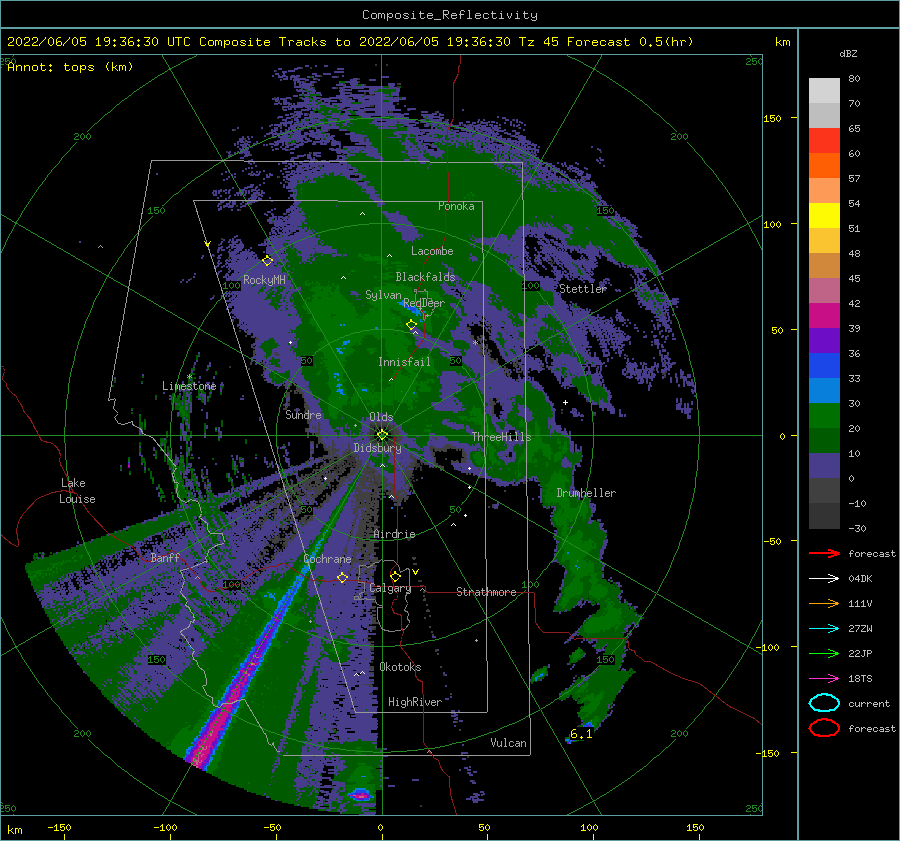This screenshot has width=900, height=841.
Task: Click the Sundre label
Action: click(303, 414)
